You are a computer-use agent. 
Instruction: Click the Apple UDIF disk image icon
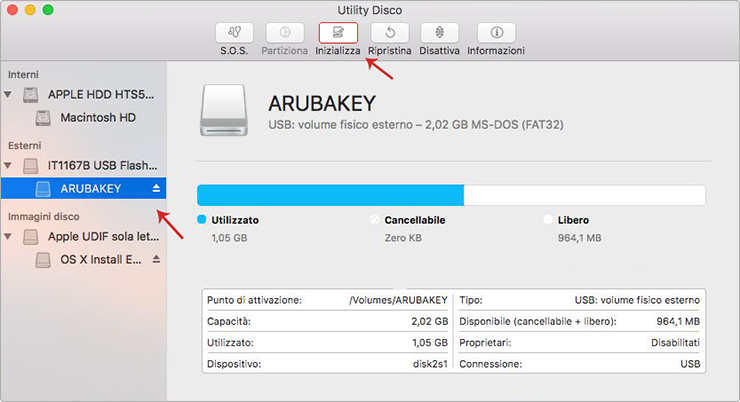tap(31, 236)
